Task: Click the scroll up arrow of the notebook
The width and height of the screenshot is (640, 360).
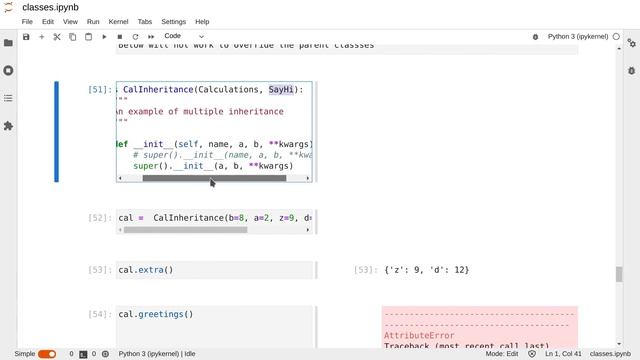Action: (x=619, y=49)
